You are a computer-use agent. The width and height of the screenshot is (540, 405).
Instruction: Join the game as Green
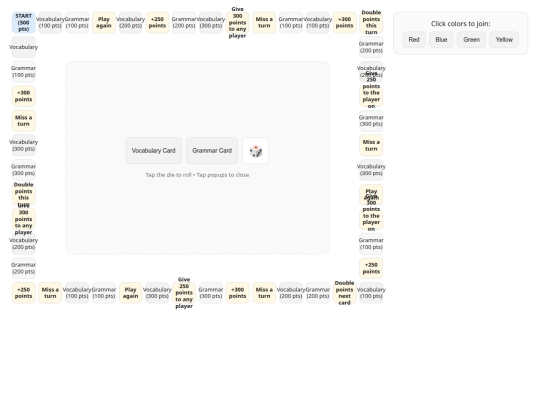point(471,40)
